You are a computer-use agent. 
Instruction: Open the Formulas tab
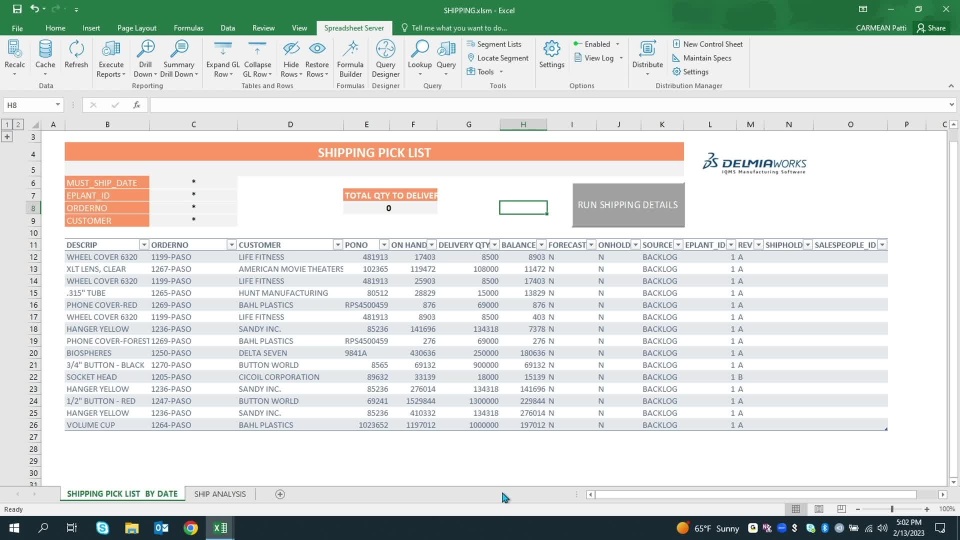click(x=188, y=28)
